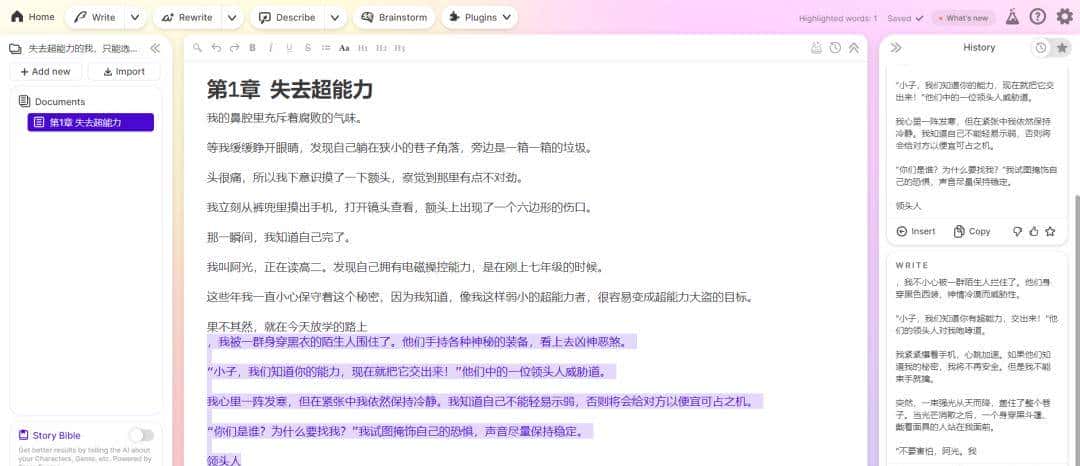Screen dimensions: 1080x466
Task: Open What's new announcements
Action: [963, 18]
